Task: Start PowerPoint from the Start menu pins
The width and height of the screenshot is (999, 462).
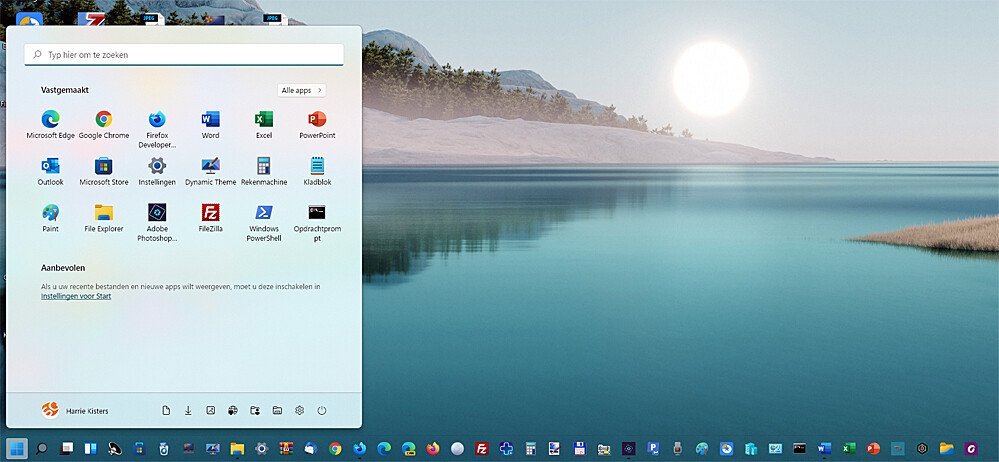Action: [x=317, y=124]
